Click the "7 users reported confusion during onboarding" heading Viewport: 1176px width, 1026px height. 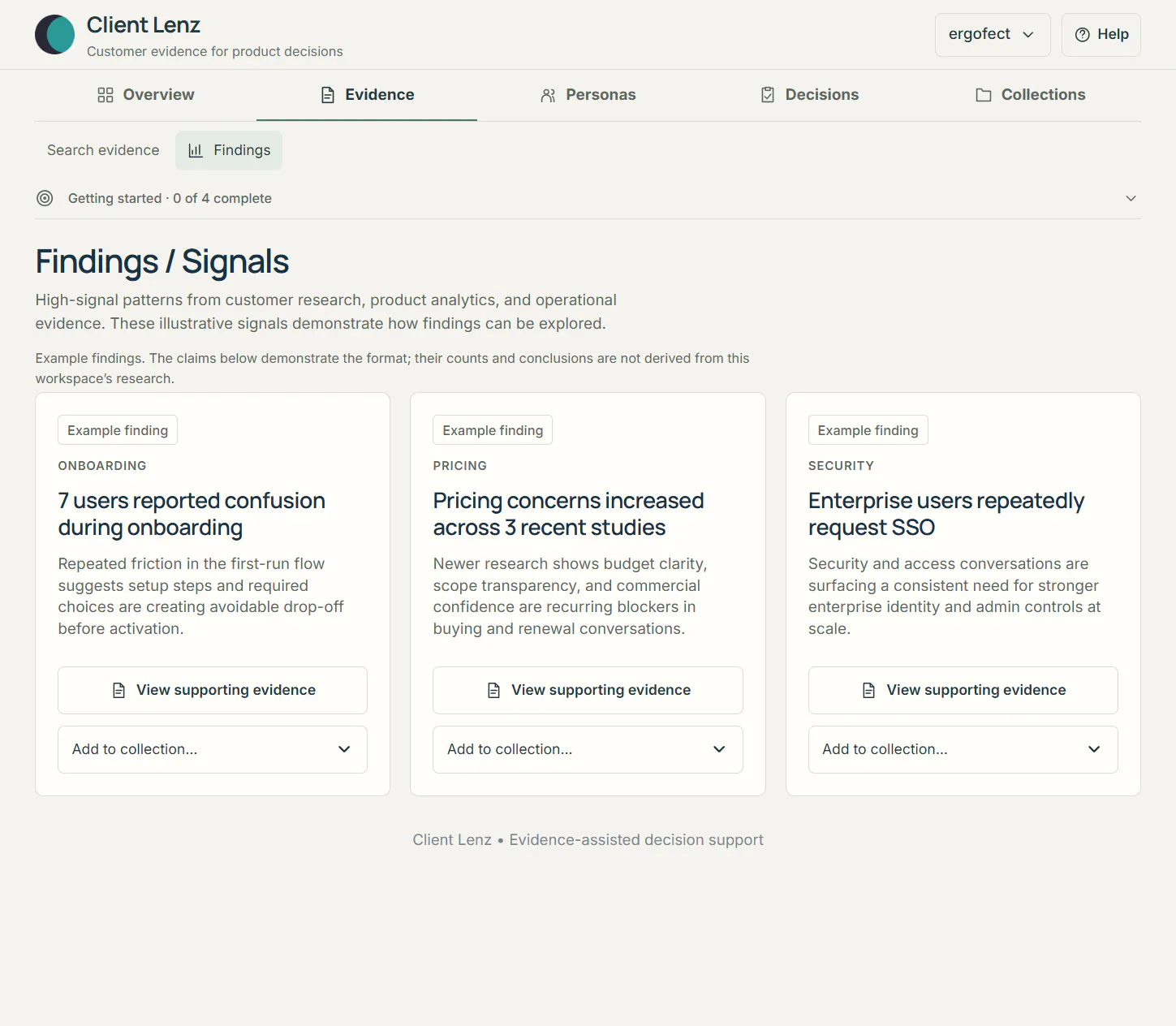pyautogui.click(x=192, y=514)
